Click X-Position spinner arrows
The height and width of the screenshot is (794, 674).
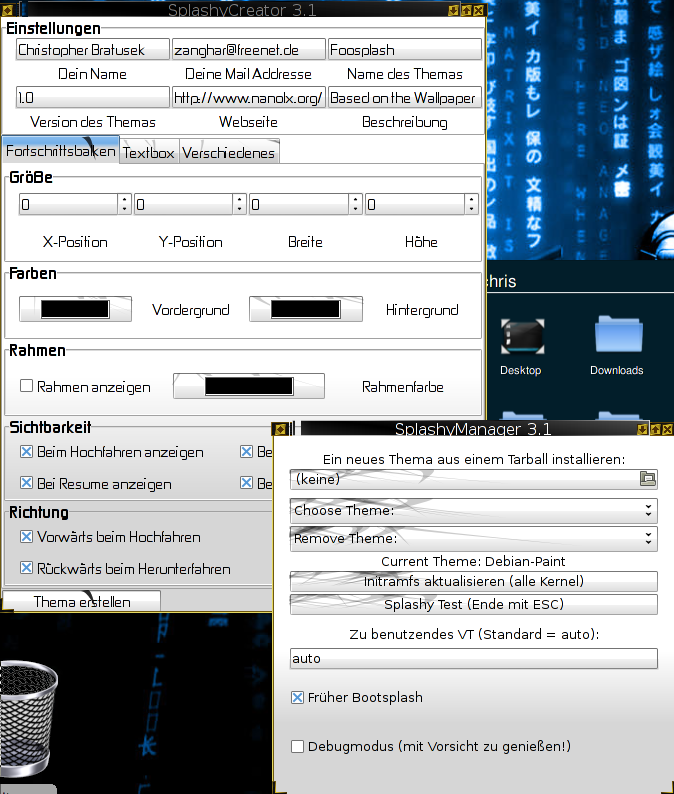(125, 204)
